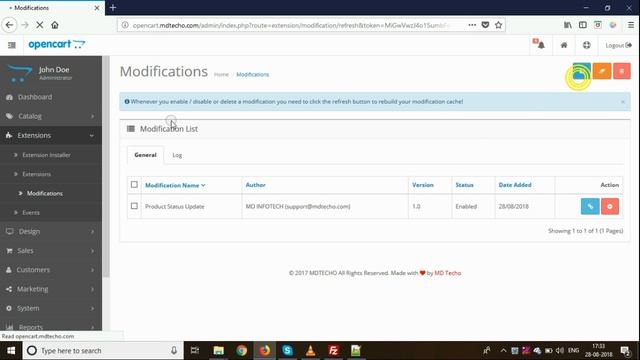Click the OpenCart logo
This screenshot has height=360, width=640.
pyautogui.click(x=57, y=44)
